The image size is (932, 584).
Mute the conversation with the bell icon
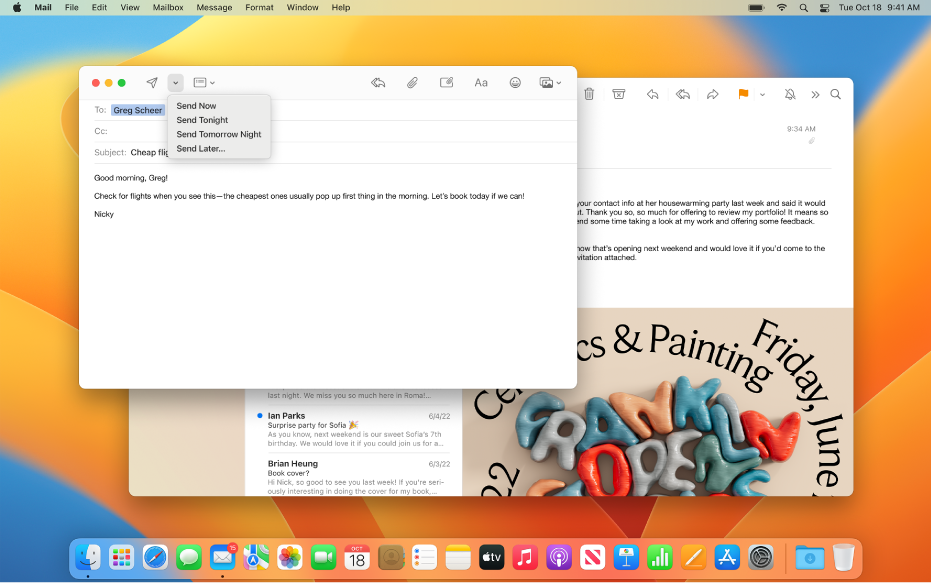click(790, 94)
